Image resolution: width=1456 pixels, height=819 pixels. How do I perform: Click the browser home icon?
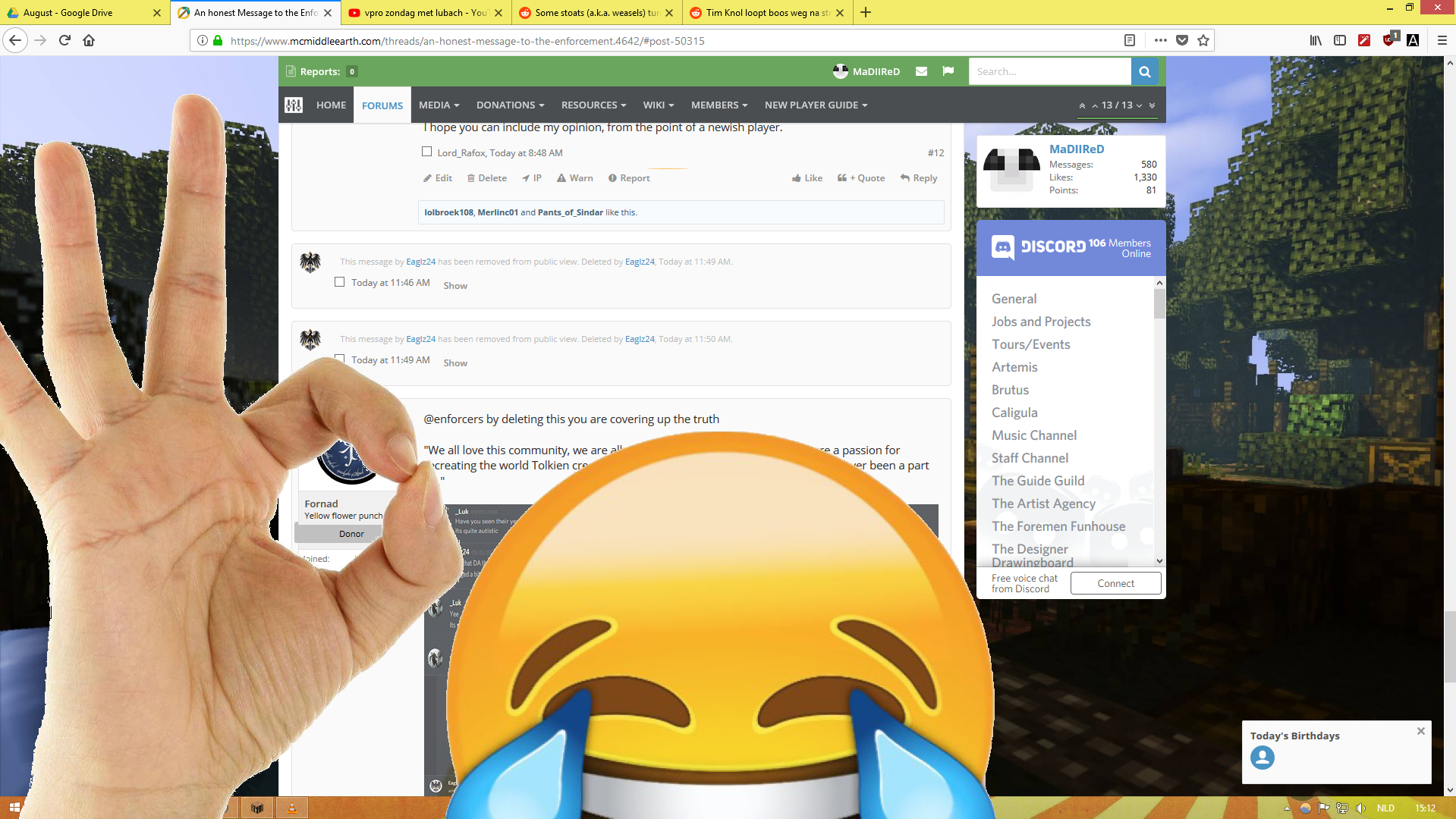click(x=89, y=40)
